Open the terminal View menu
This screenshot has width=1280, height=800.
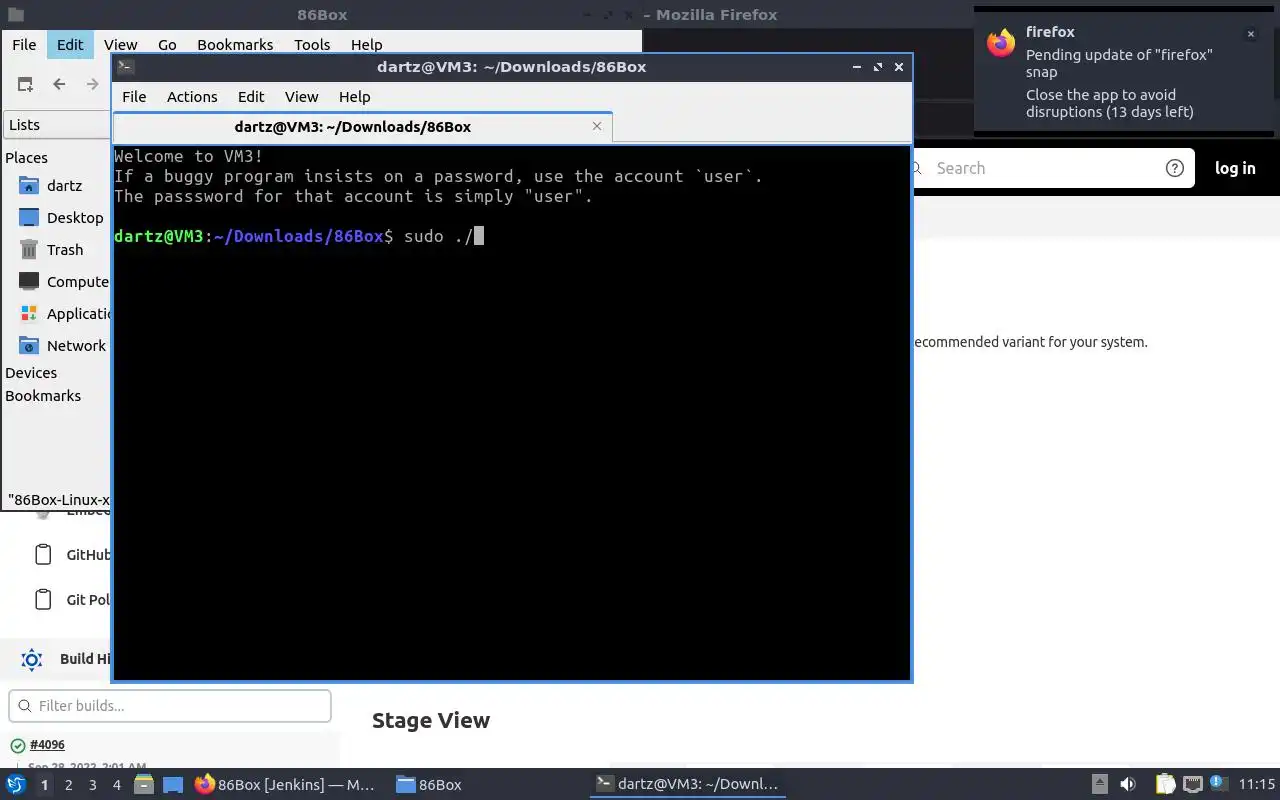coord(301,97)
